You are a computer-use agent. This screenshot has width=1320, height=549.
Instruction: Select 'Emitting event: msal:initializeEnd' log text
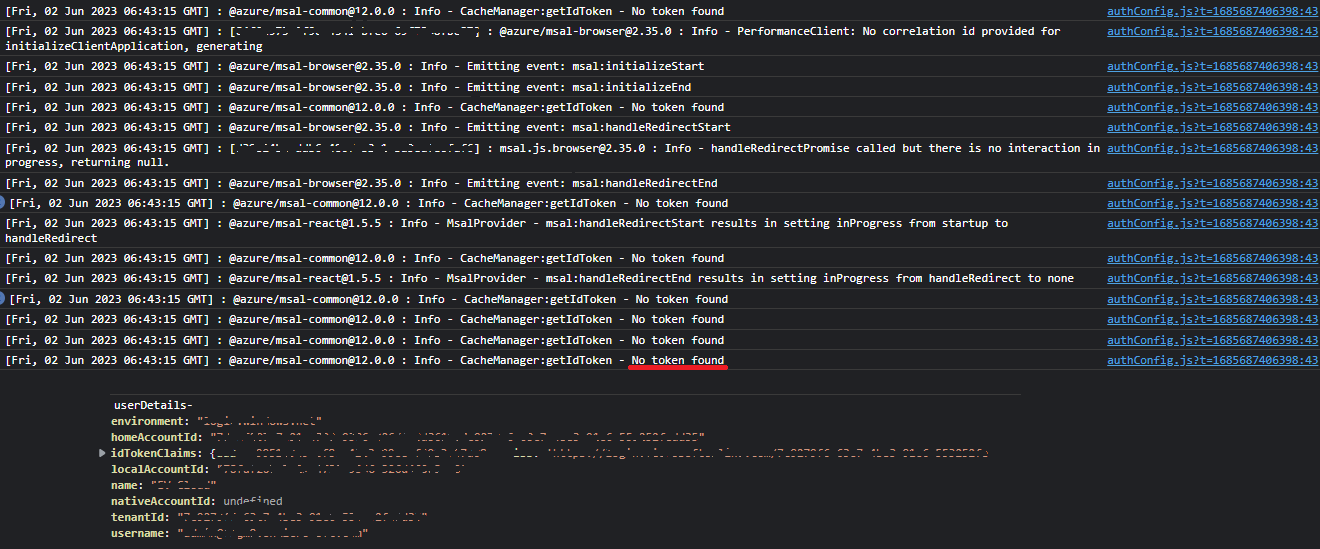[x=578, y=87]
